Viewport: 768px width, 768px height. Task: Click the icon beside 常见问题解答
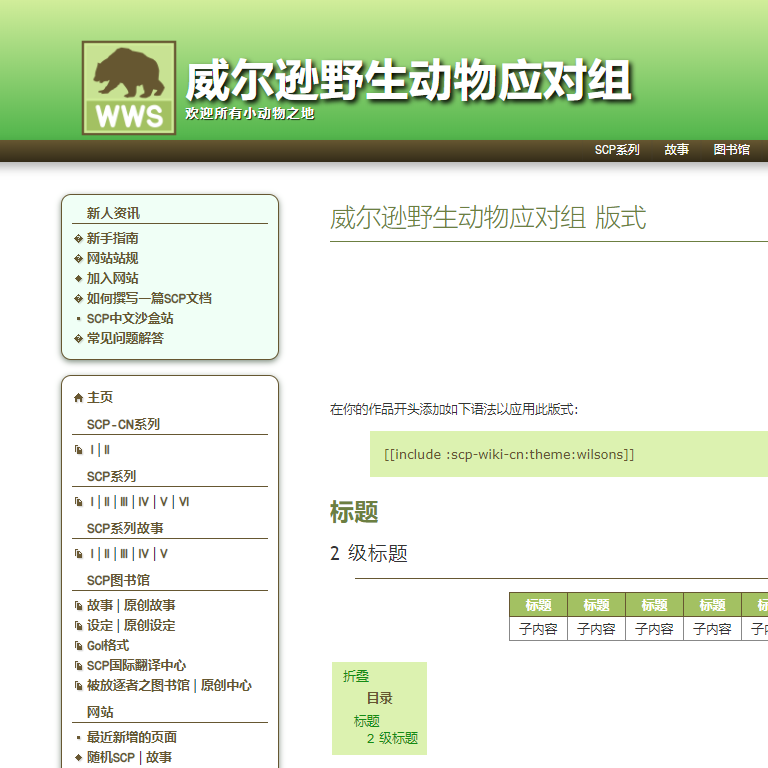(78, 339)
